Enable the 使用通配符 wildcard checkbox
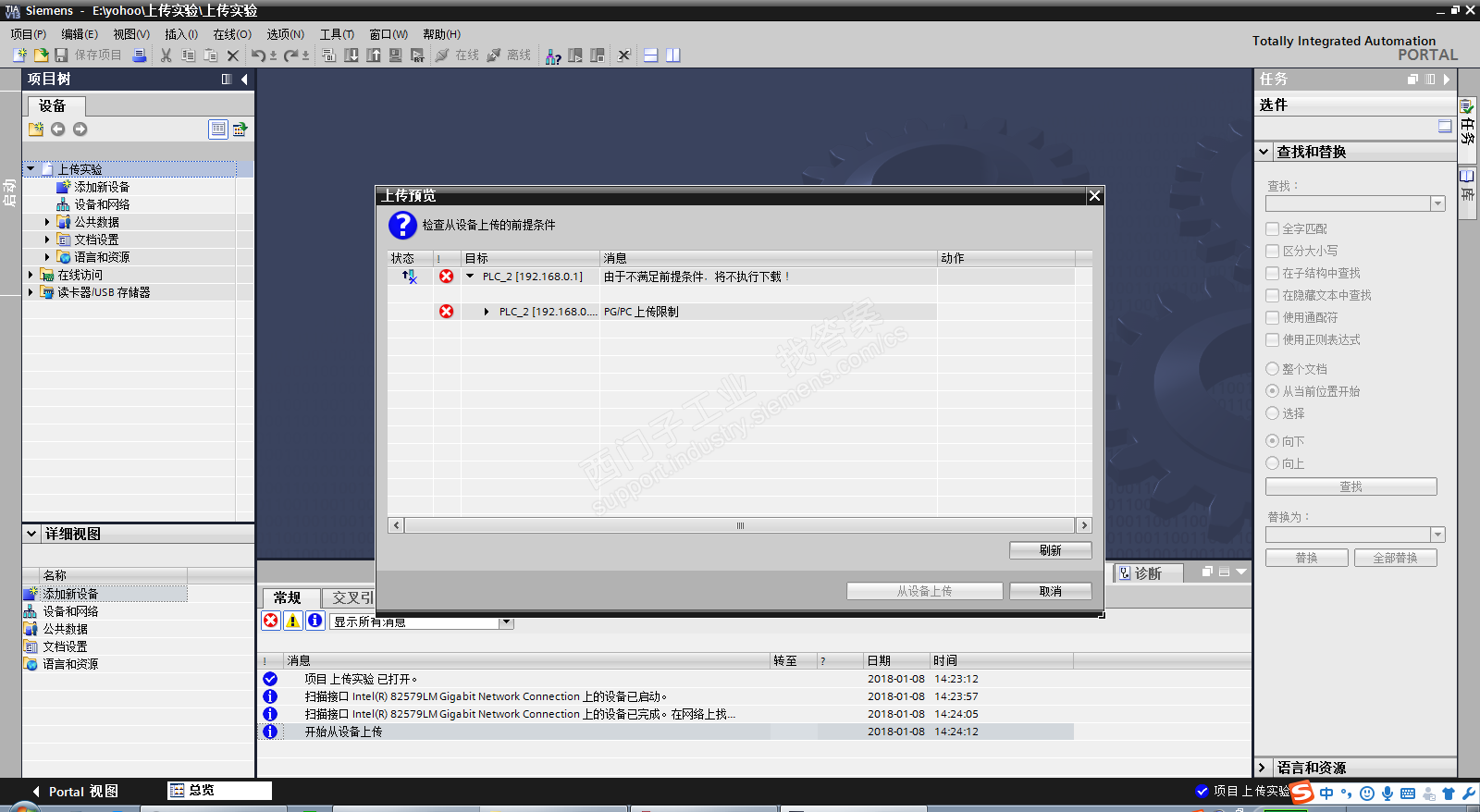 1273,317
